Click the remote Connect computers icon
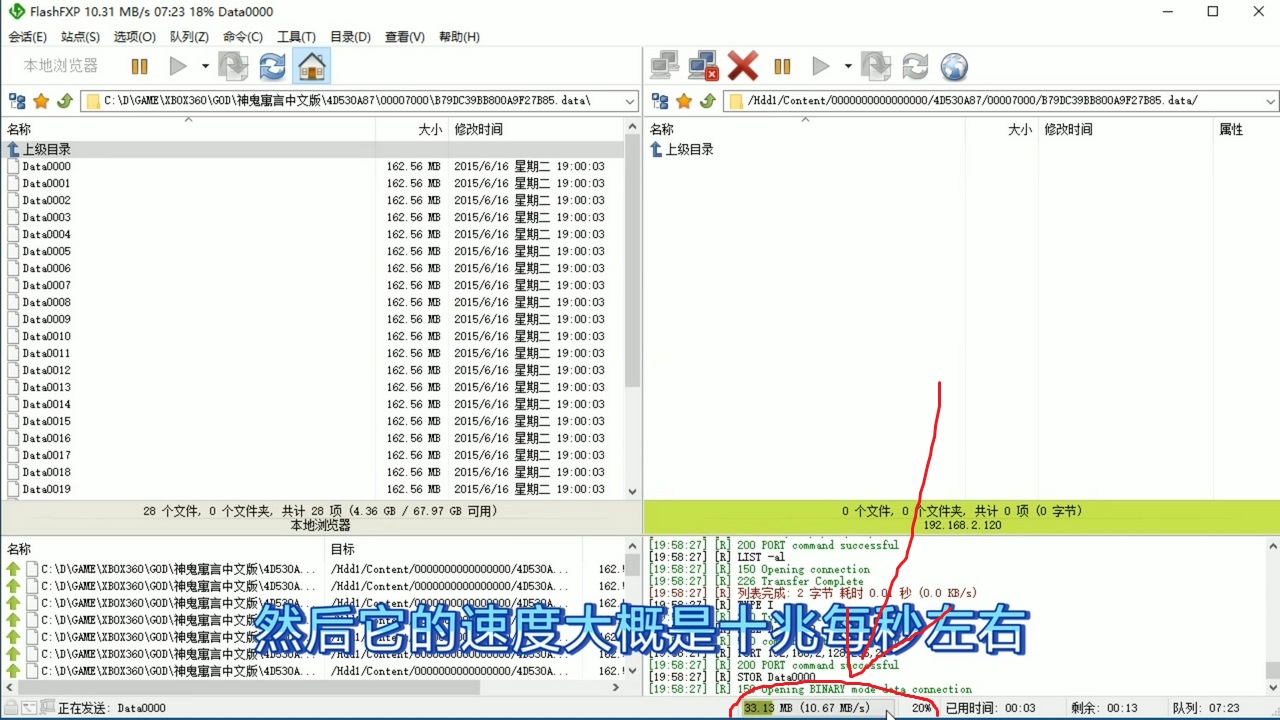1280x720 pixels. point(665,67)
